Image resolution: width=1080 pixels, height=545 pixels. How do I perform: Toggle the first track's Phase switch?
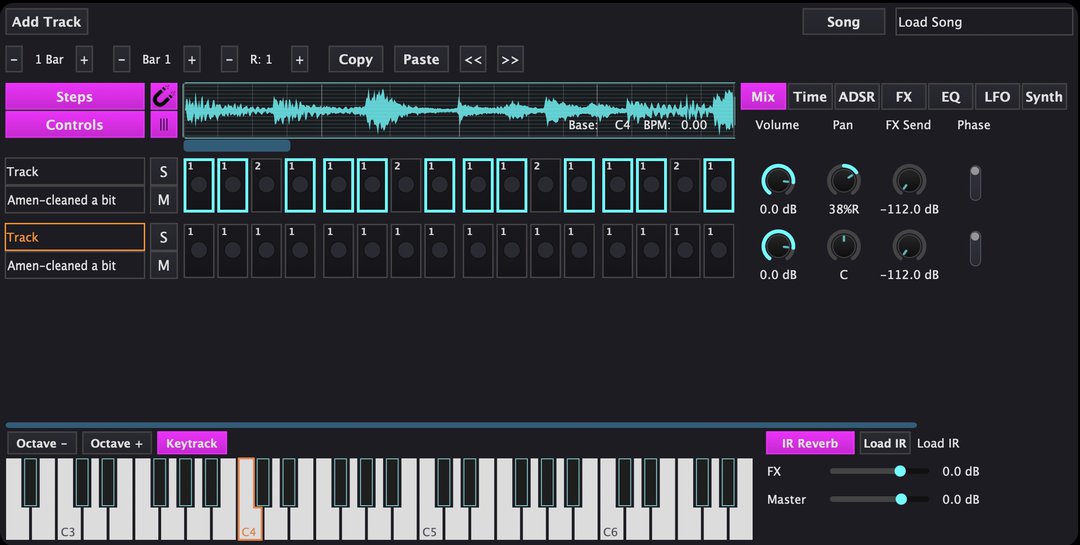(x=975, y=182)
